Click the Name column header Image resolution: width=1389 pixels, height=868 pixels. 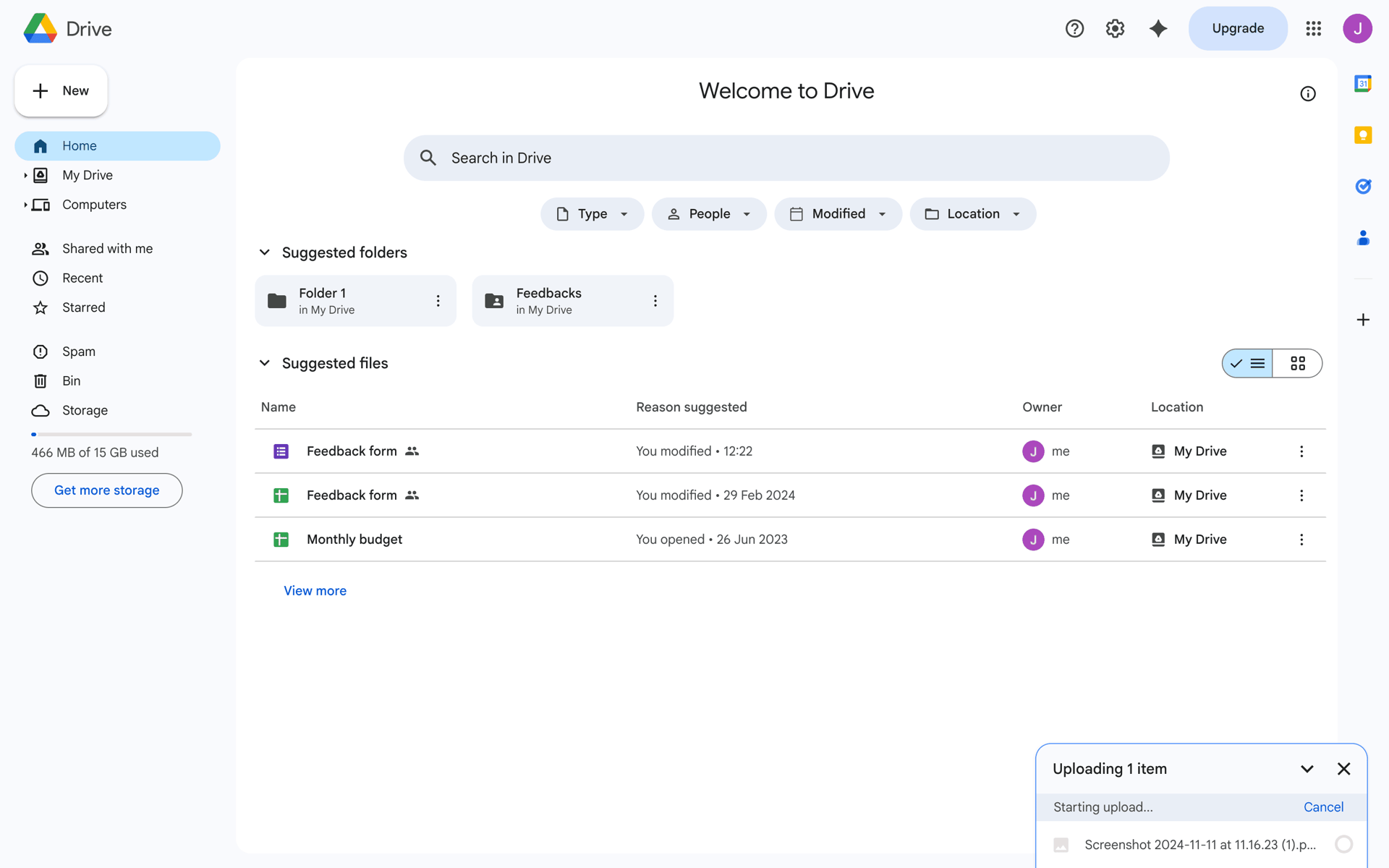pos(279,407)
